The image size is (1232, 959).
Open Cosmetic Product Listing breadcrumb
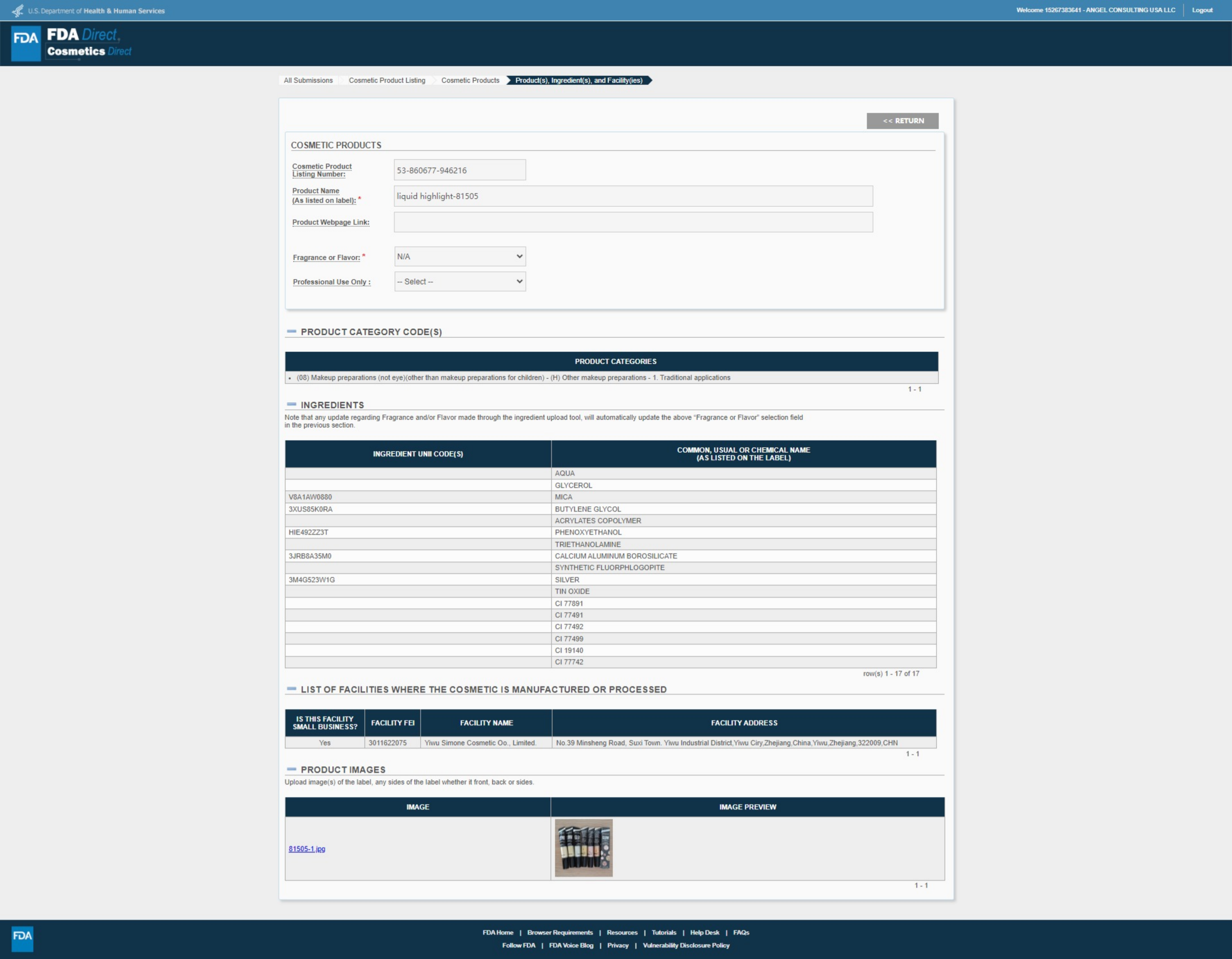386,80
